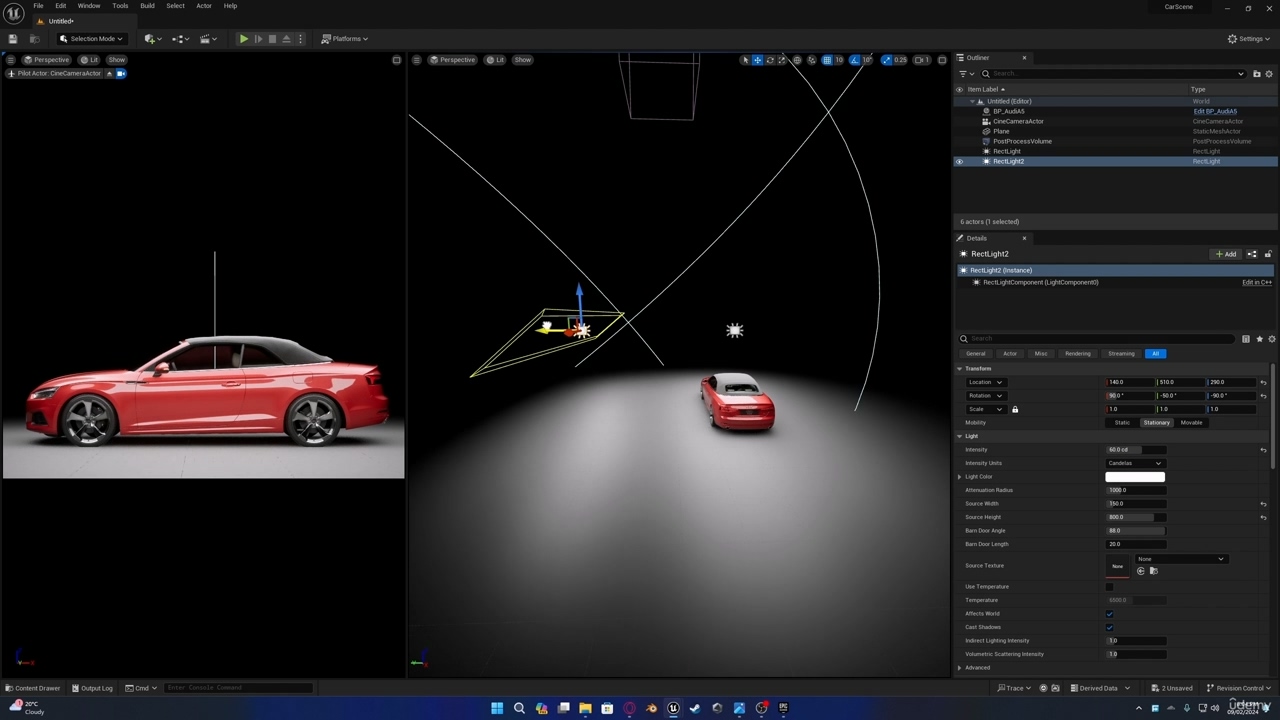This screenshot has height=720, width=1280.
Task: Click the Add component button
Action: (1226, 254)
